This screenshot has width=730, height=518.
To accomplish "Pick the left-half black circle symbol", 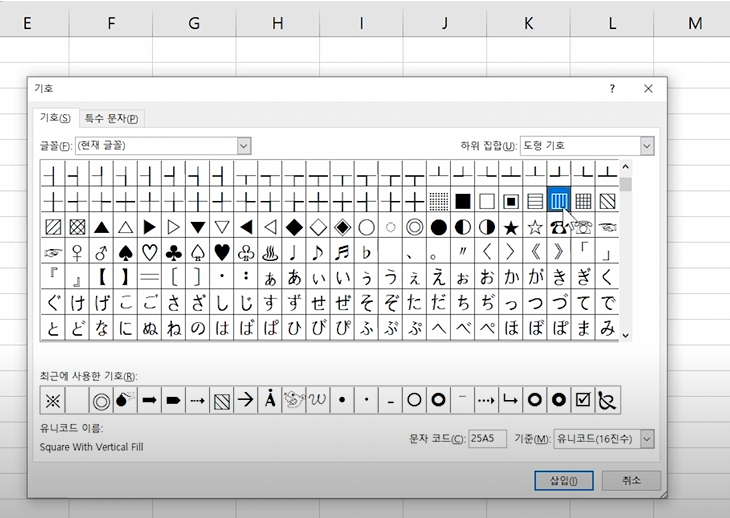I will pyautogui.click(x=462, y=228).
